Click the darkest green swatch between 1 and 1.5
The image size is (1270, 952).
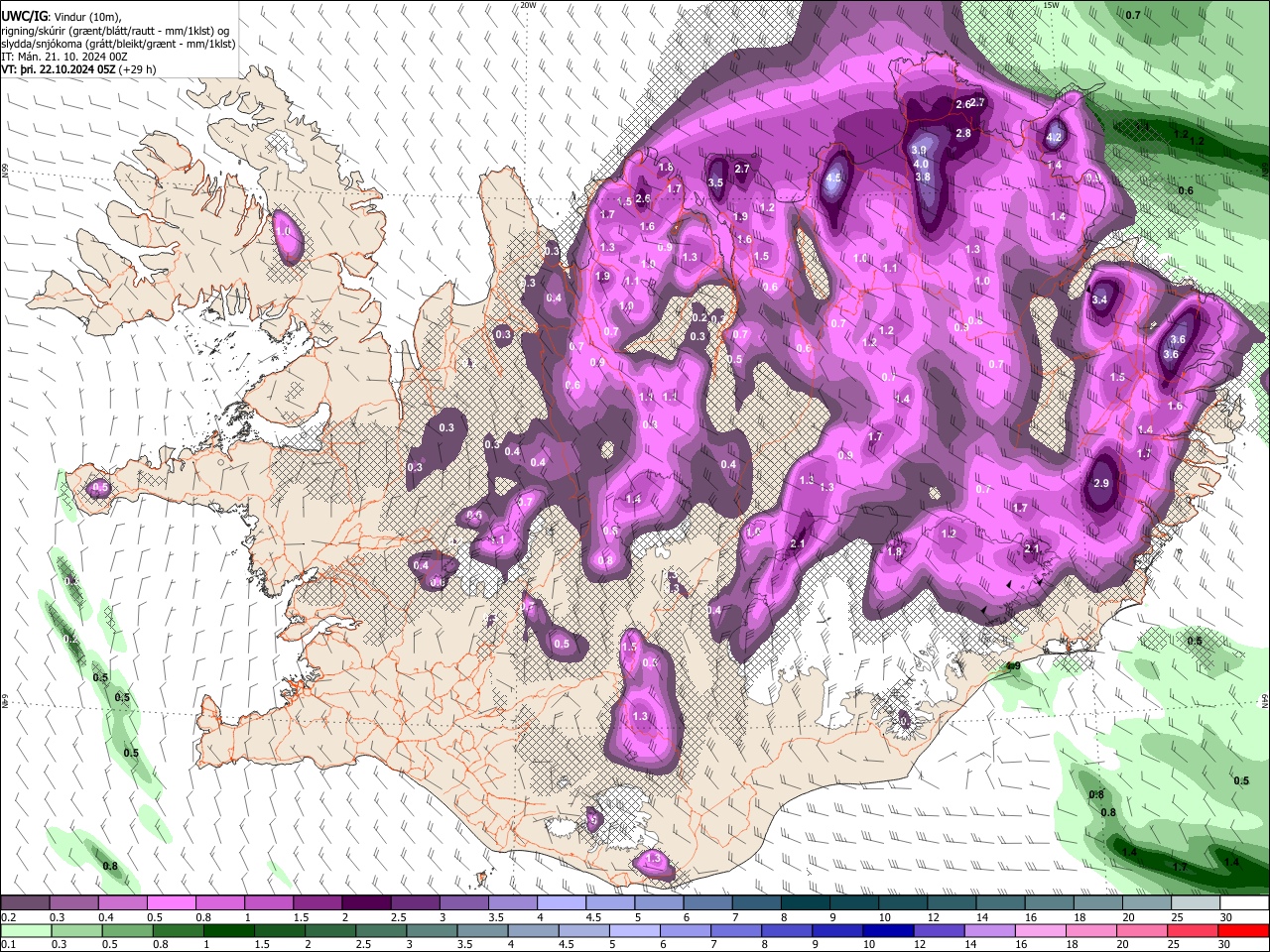pos(229,930)
